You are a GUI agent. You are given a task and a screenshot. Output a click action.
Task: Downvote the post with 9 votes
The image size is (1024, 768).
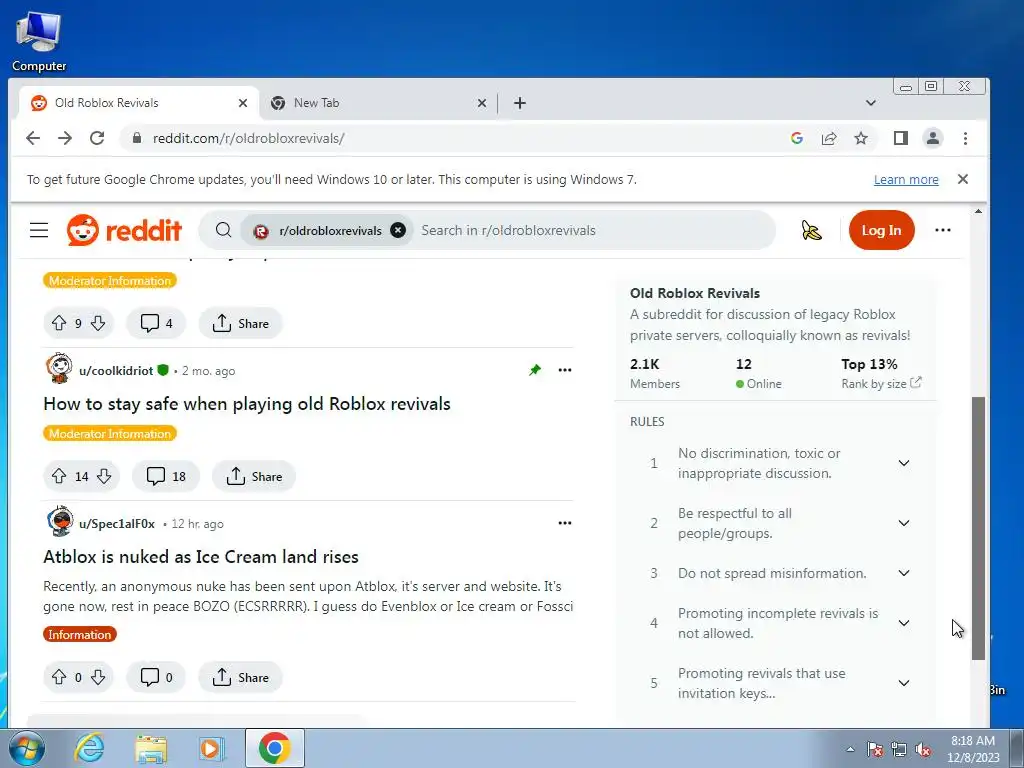[x=98, y=323]
